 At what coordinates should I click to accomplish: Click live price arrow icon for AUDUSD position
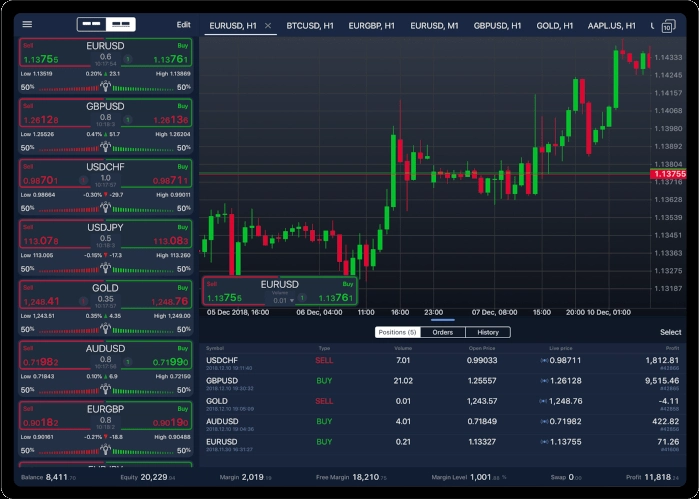(544, 421)
